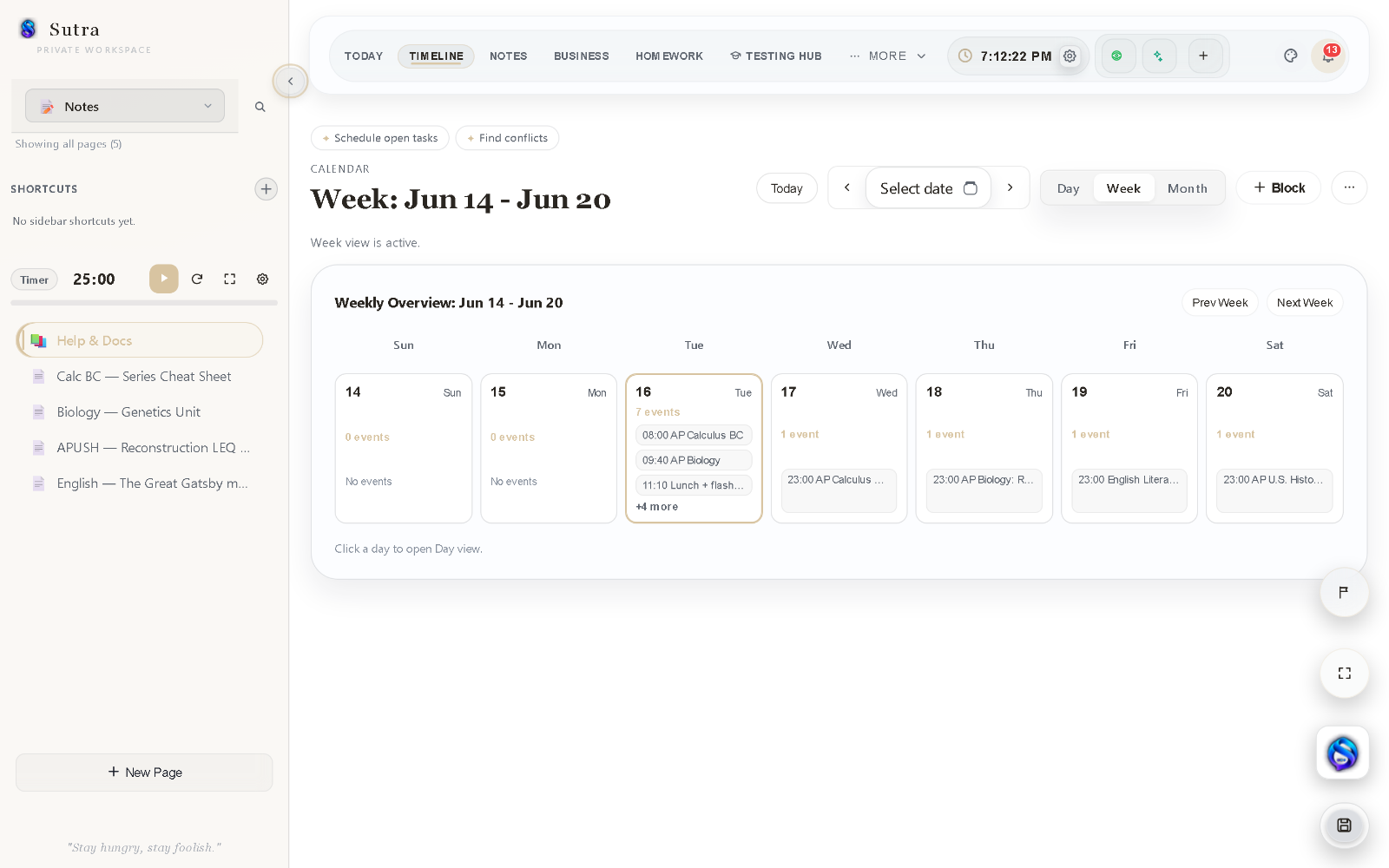Image resolution: width=1389 pixels, height=868 pixels.
Task: Open Friday's 23:00 English Litera event
Action: (x=1129, y=490)
